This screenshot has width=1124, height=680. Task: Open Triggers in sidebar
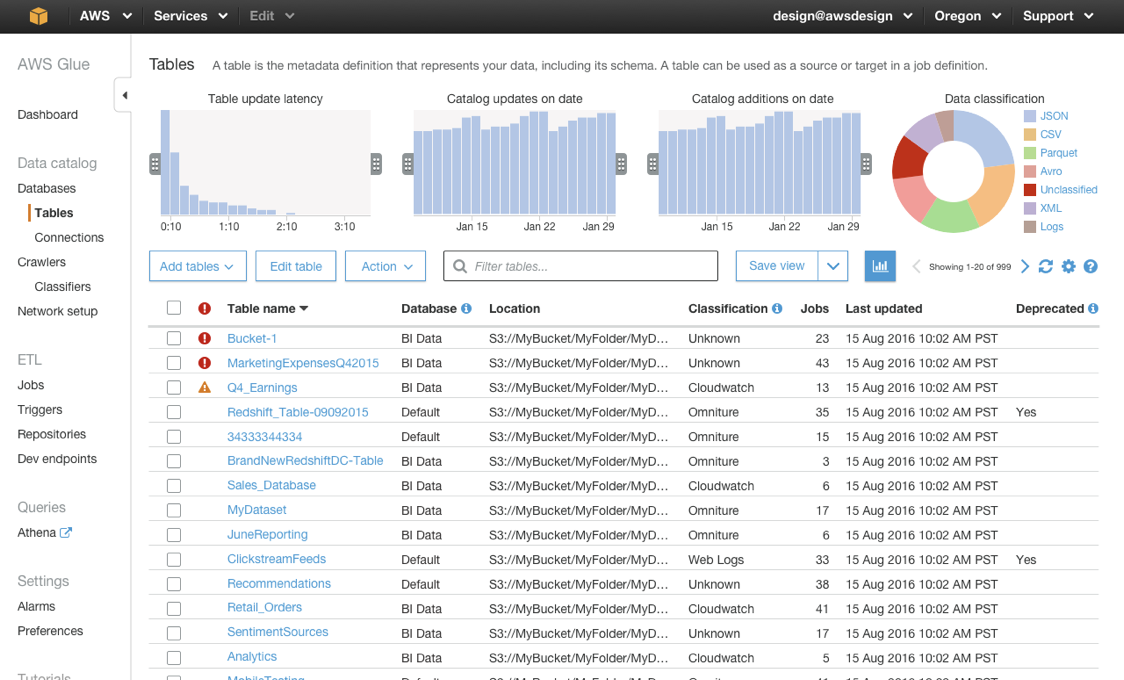(x=39, y=410)
